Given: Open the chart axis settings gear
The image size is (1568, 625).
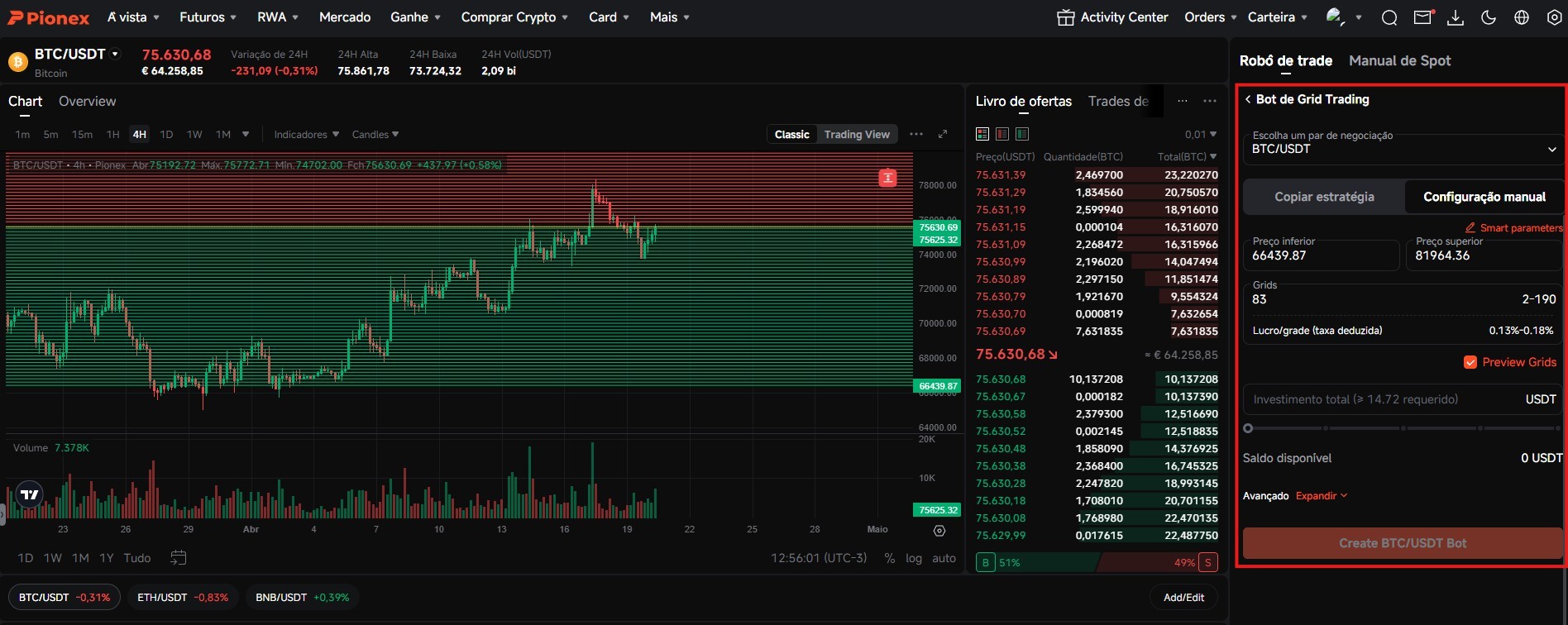Looking at the screenshot, I should tap(939, 531).
